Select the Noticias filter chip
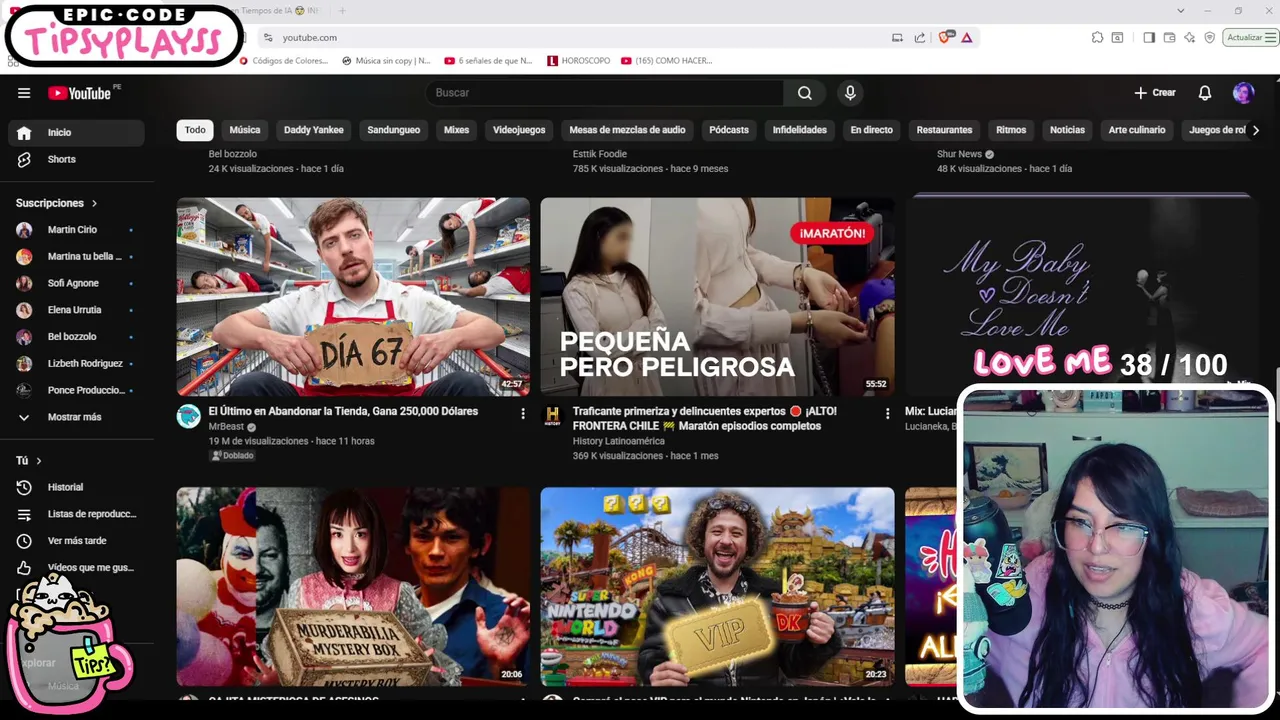The height and width of the screenshot is (720, 1280). coord(1067,130)
